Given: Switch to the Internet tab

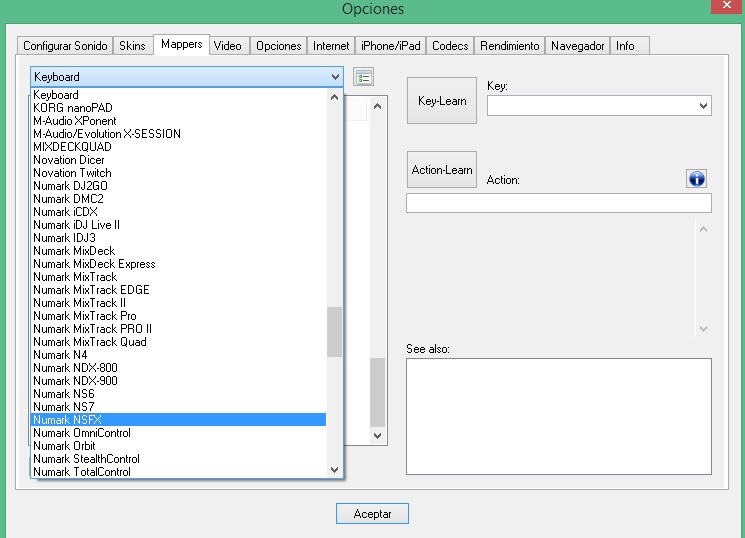Looking at the screenshot, I should pyautogui.click(x=331, y=46).
